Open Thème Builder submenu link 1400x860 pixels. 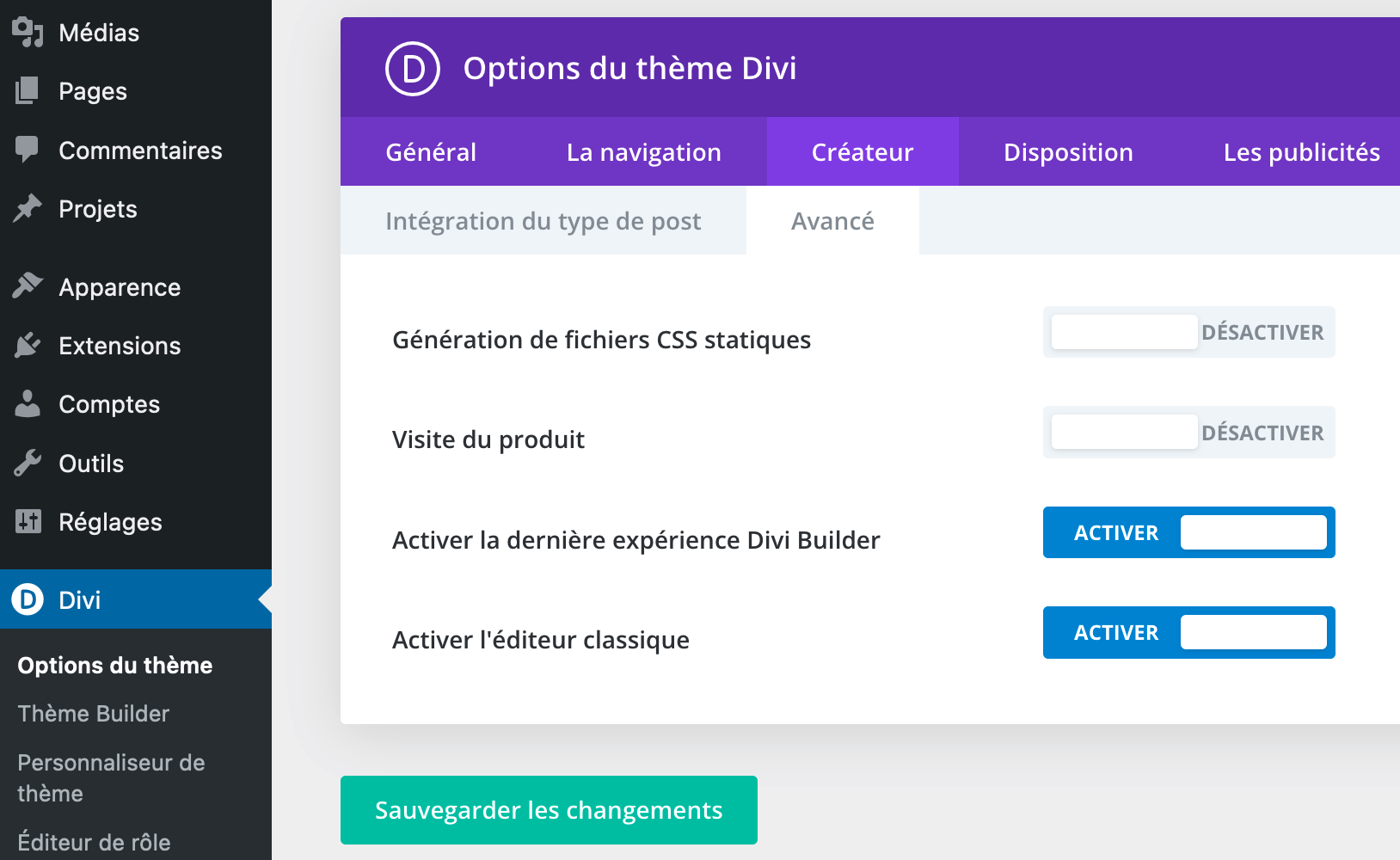coord(94,714)
